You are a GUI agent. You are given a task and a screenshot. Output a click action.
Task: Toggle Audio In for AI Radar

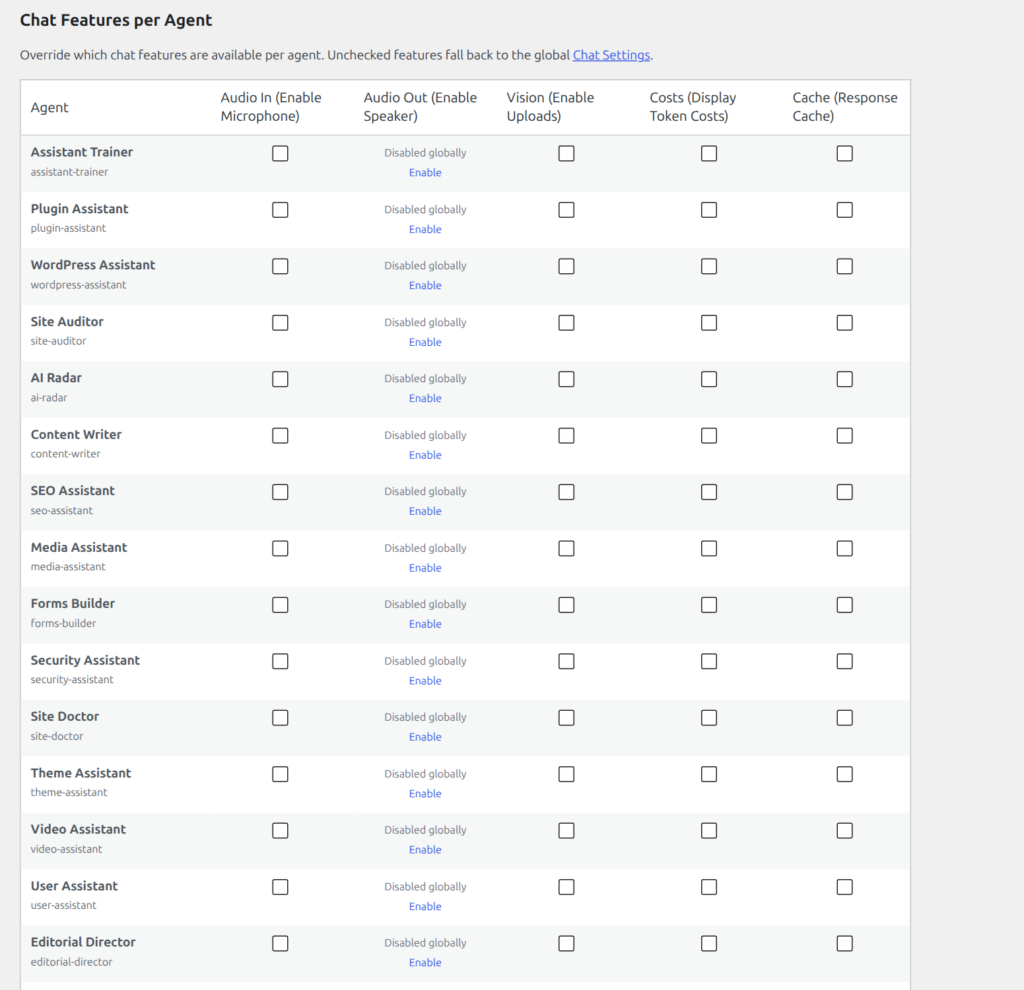280,379
